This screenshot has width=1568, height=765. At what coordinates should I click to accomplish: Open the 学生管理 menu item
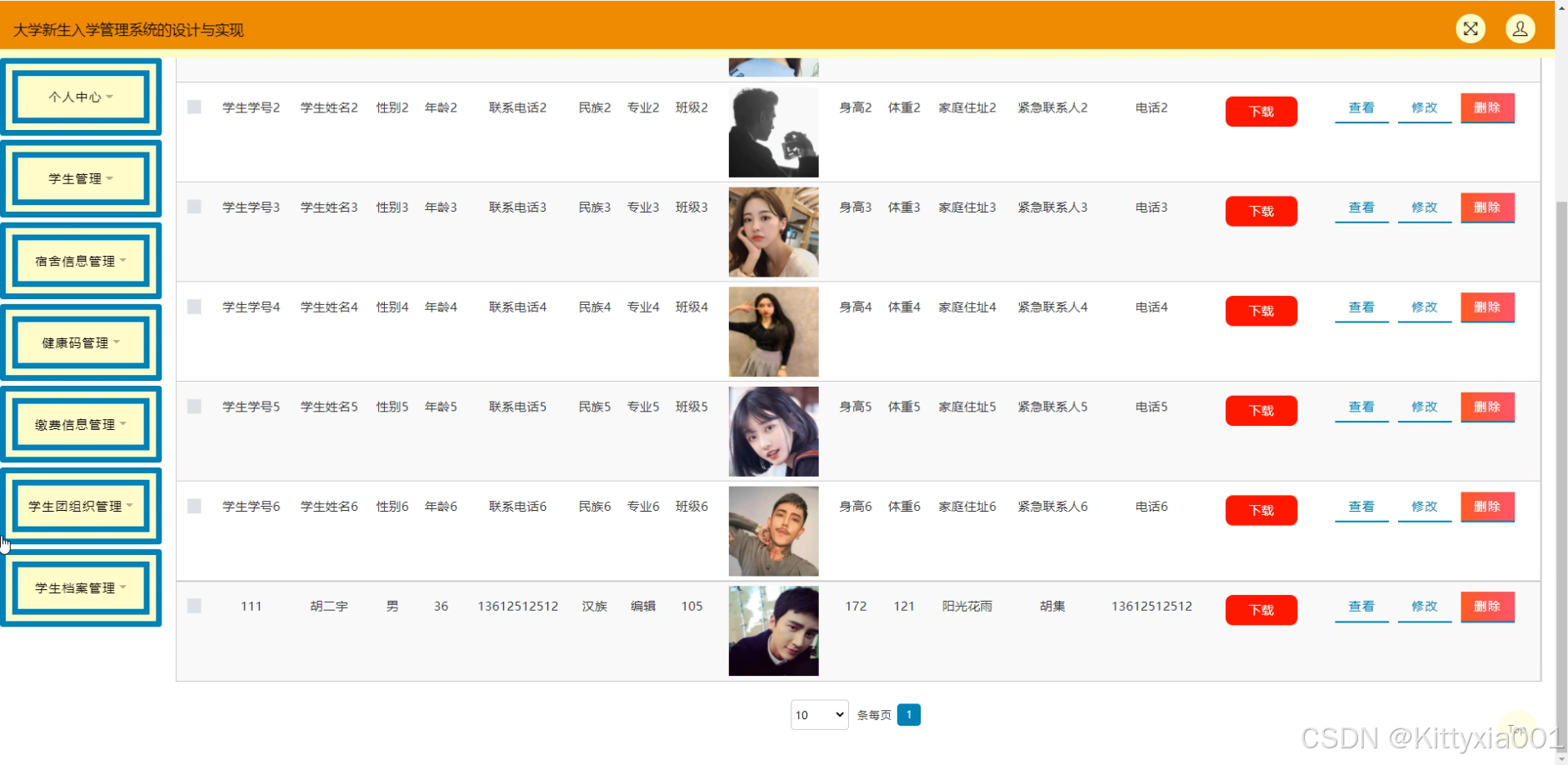click(81, 178)
